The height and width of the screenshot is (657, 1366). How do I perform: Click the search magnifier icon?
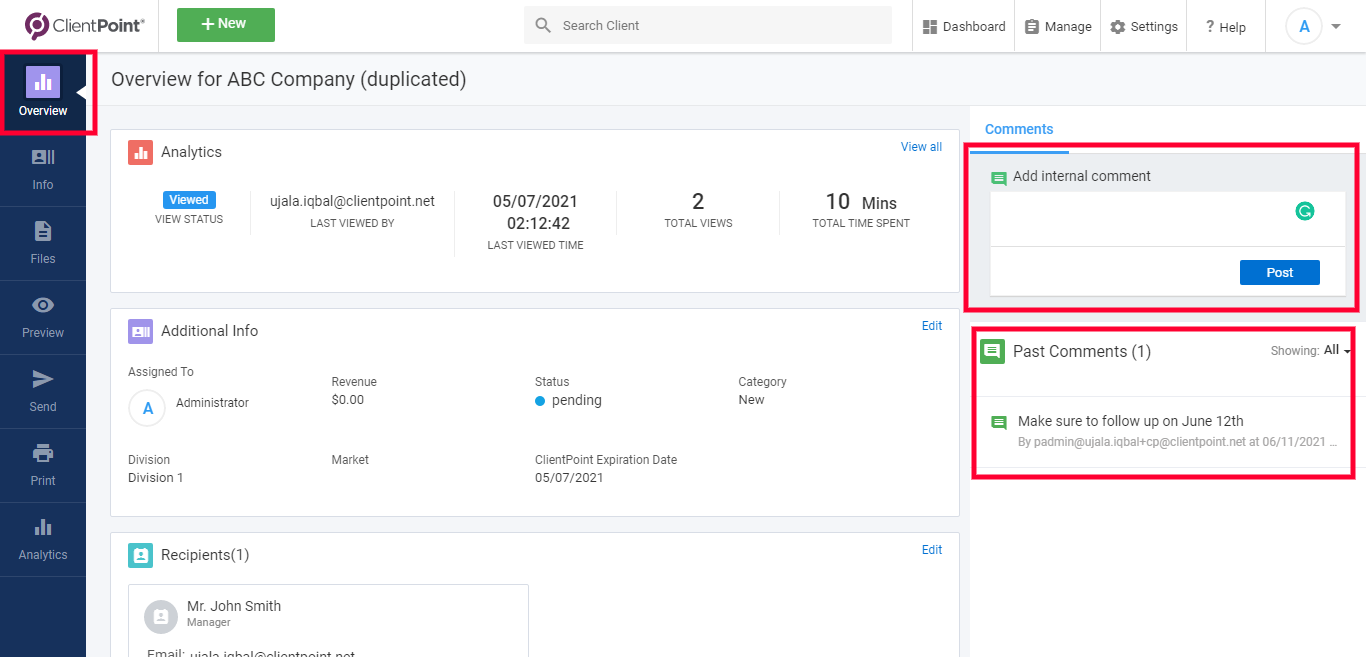pyautogui.click(x=543, y=26)
